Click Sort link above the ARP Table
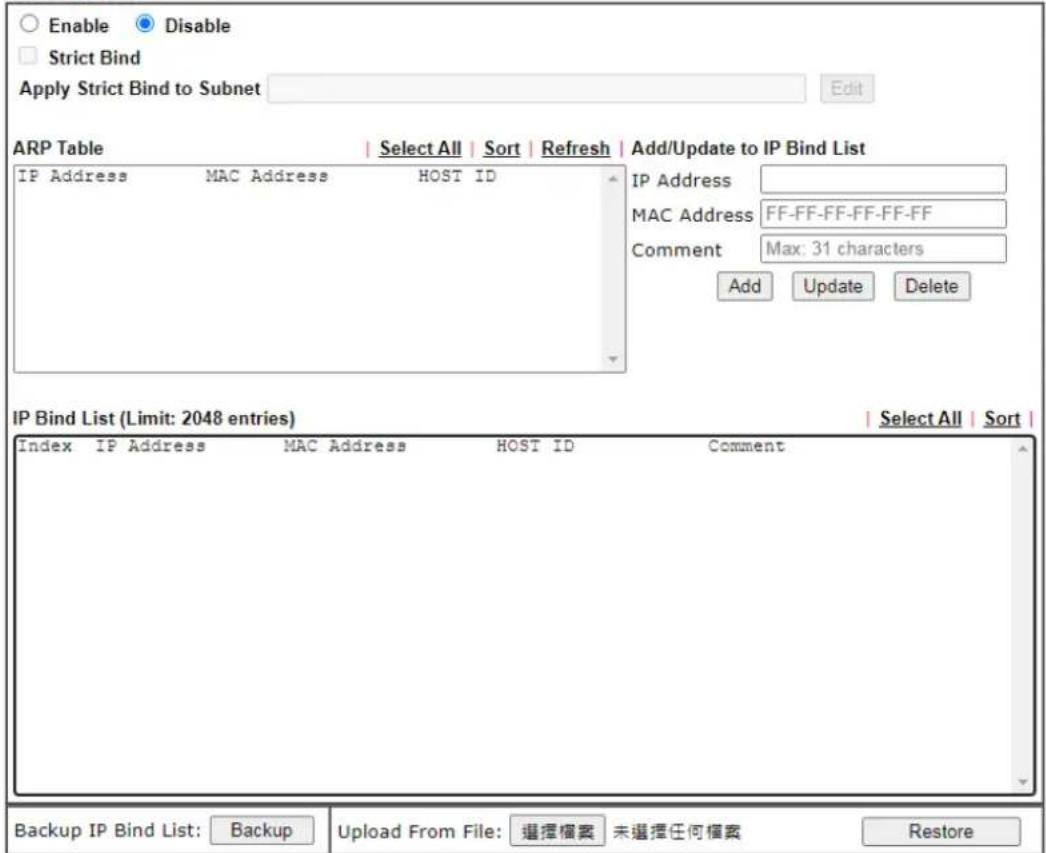 (x=502, y=149)
